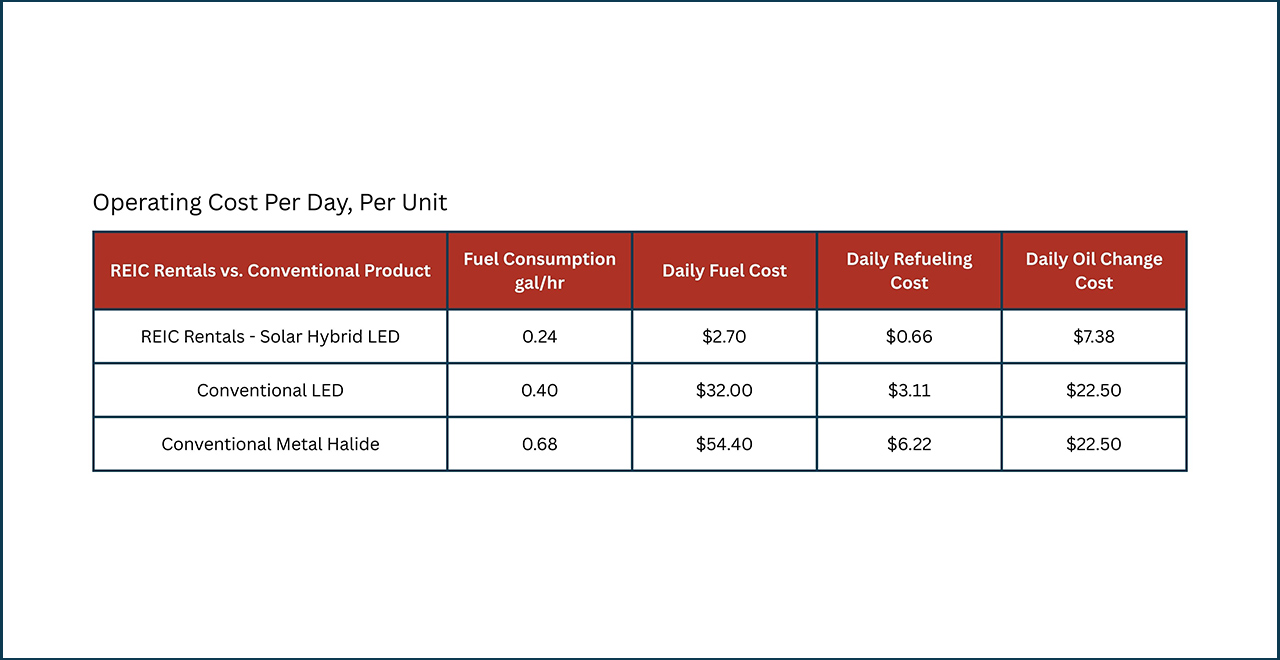Image resolution: width=1280 pixels, height=660 pixels.
Task: Select the 0.68 fuel consumption cell
Action: click(540, 444)
